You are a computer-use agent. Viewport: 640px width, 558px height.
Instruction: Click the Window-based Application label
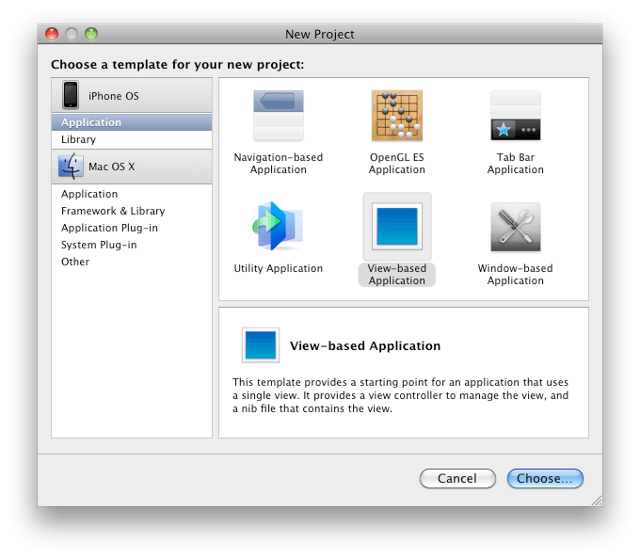[x=516, y=274]
